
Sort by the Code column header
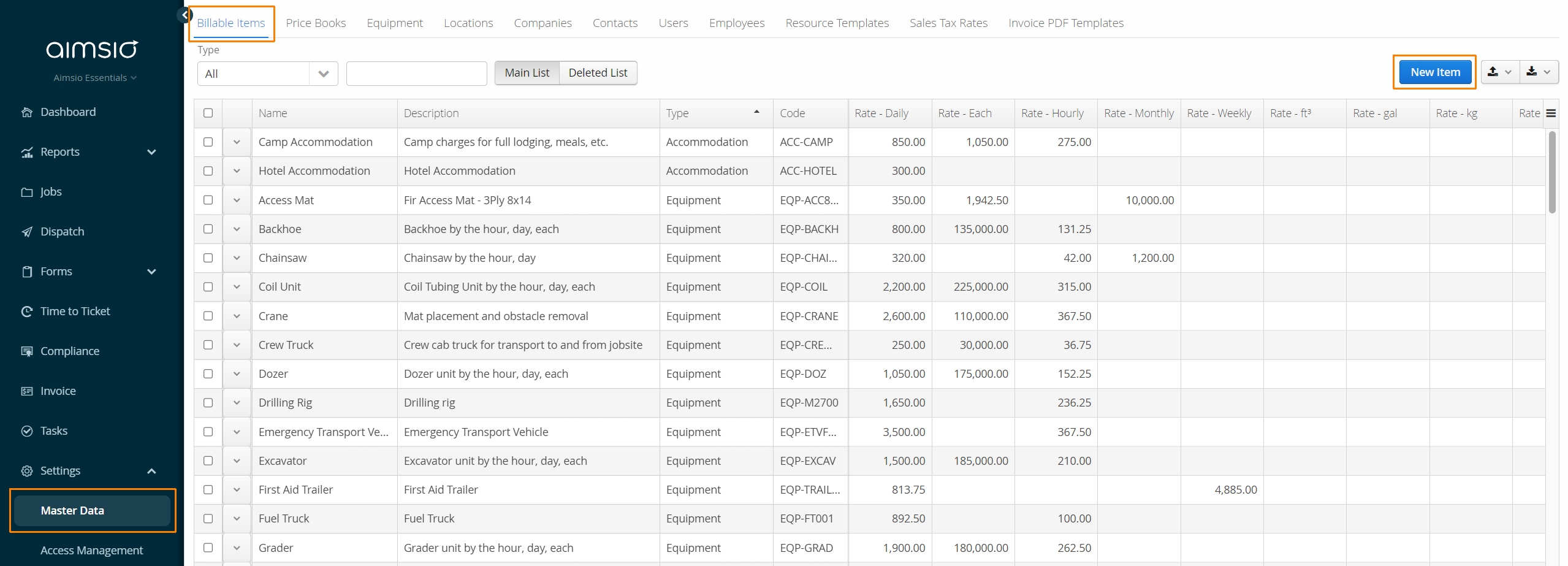coord(810,113)
